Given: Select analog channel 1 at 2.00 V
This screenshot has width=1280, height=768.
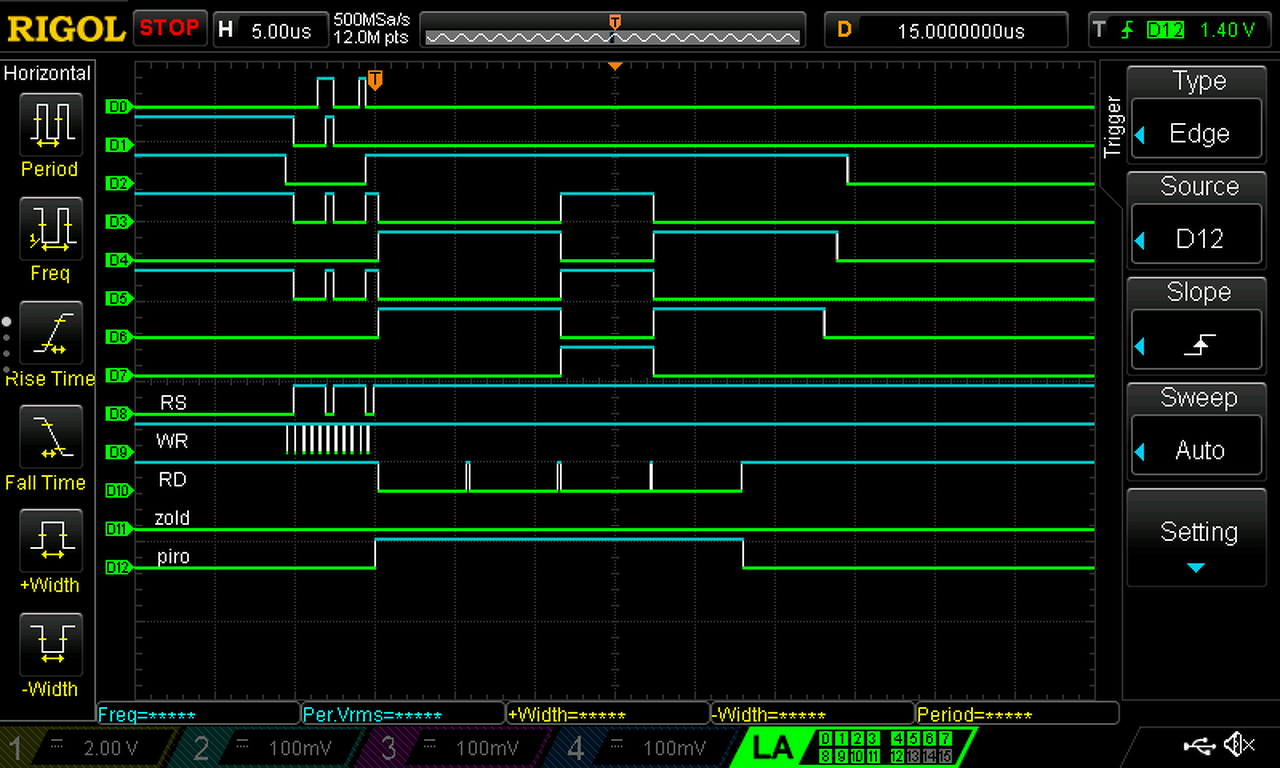Looking at the screenshot, I should click(88, 748).
